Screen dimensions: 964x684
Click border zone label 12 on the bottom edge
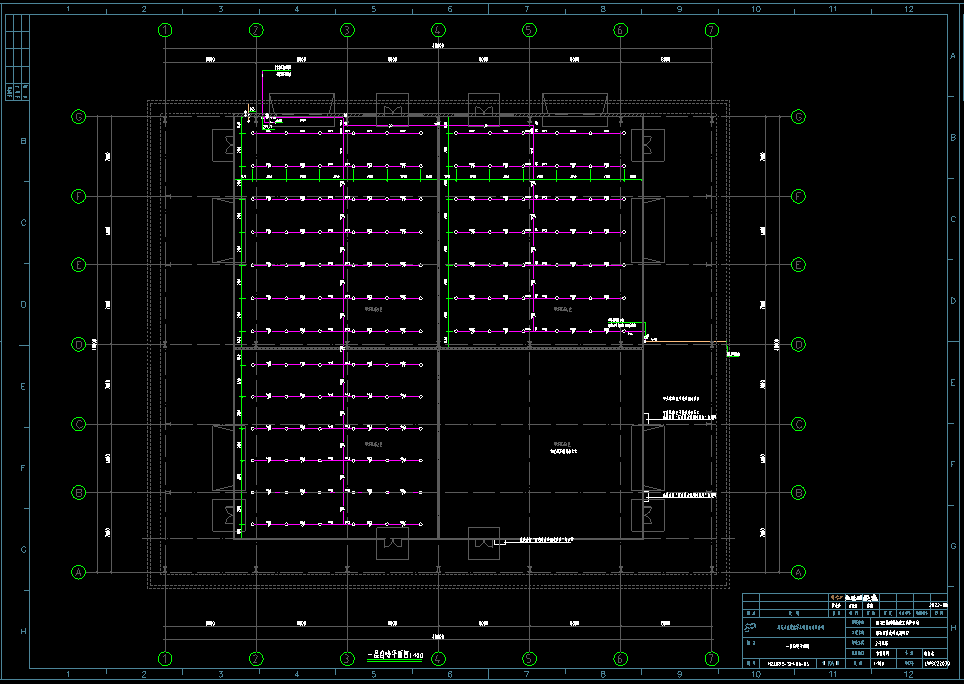click(x=908, y=676)
